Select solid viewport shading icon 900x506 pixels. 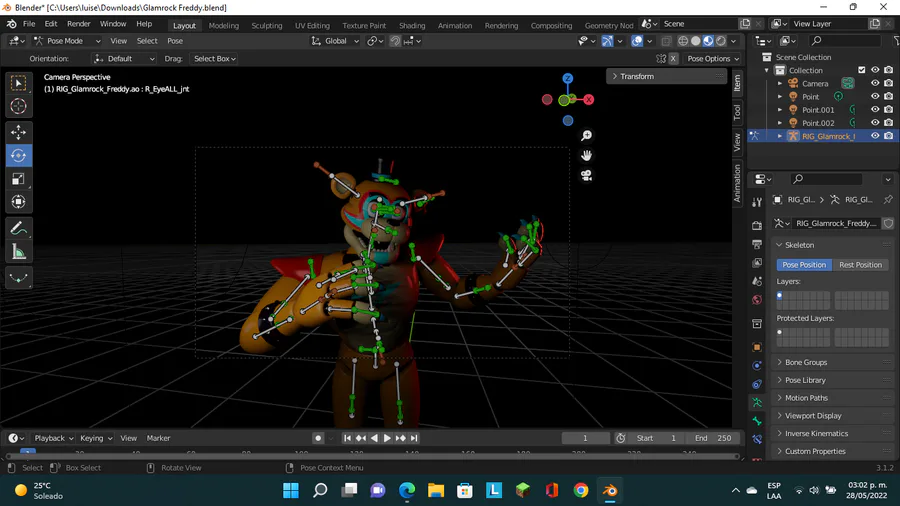click(x=696, y=41)
